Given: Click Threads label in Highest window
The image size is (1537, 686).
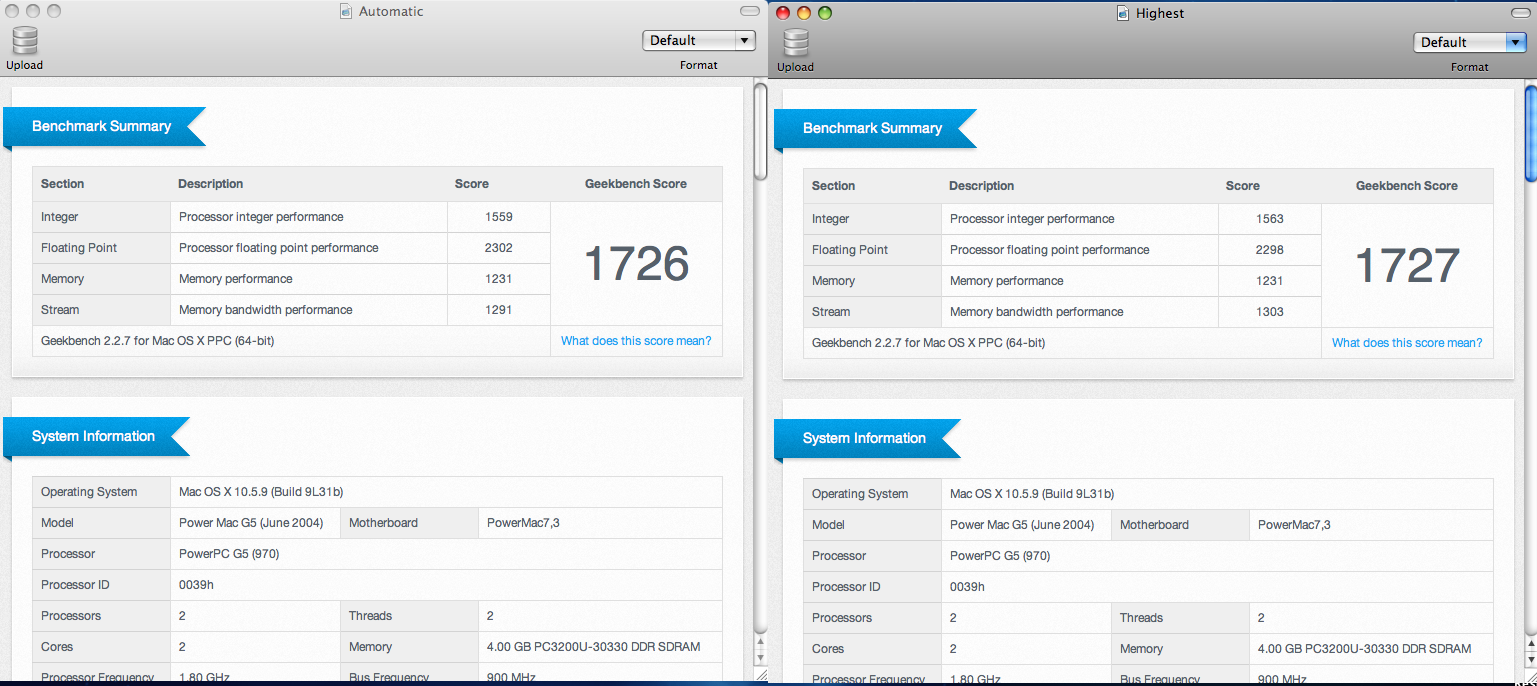Looking at the screenshot, I should (1141, 618).
